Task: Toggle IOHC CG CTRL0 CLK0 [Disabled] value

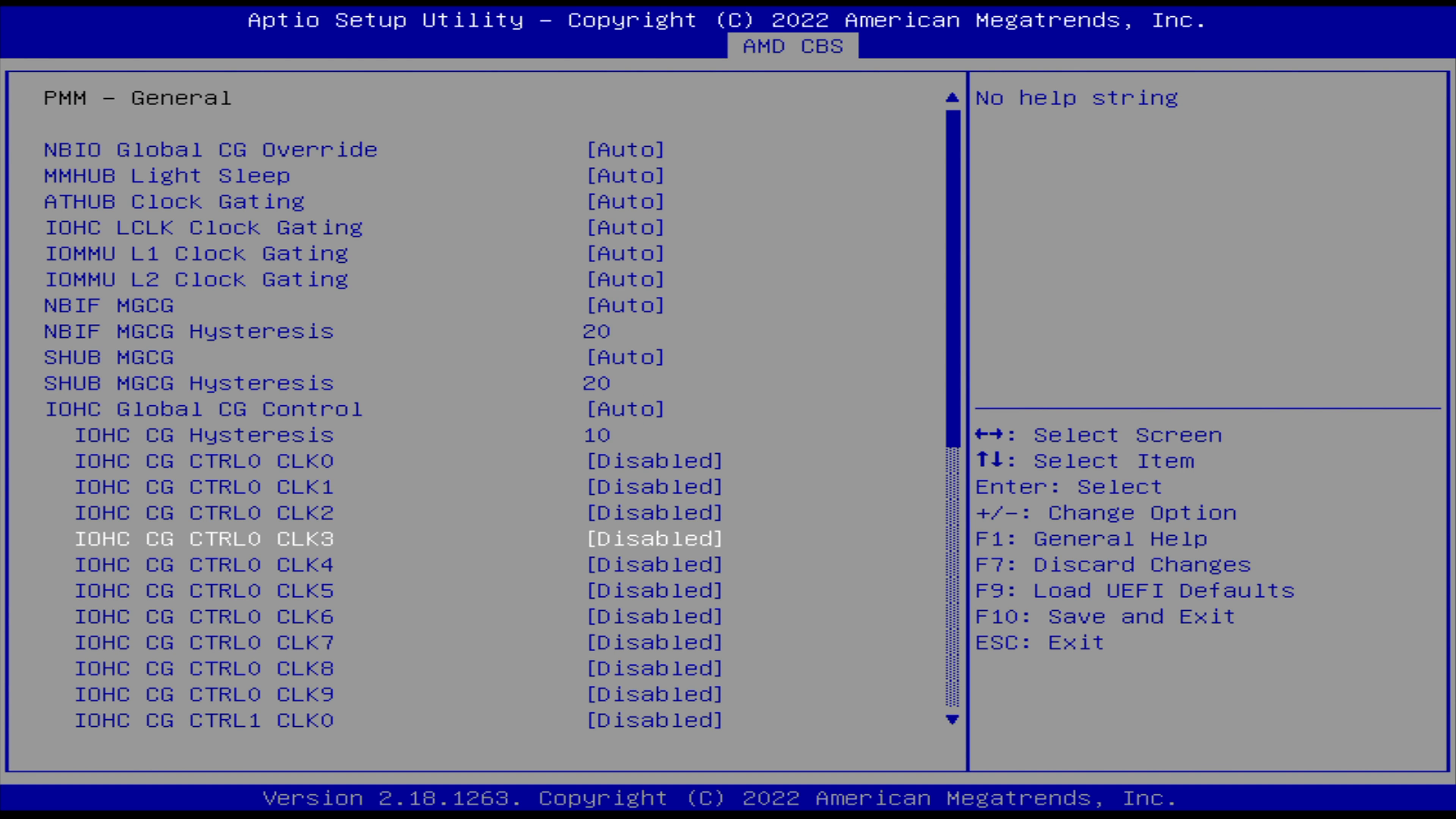Action: coord(654,461)
